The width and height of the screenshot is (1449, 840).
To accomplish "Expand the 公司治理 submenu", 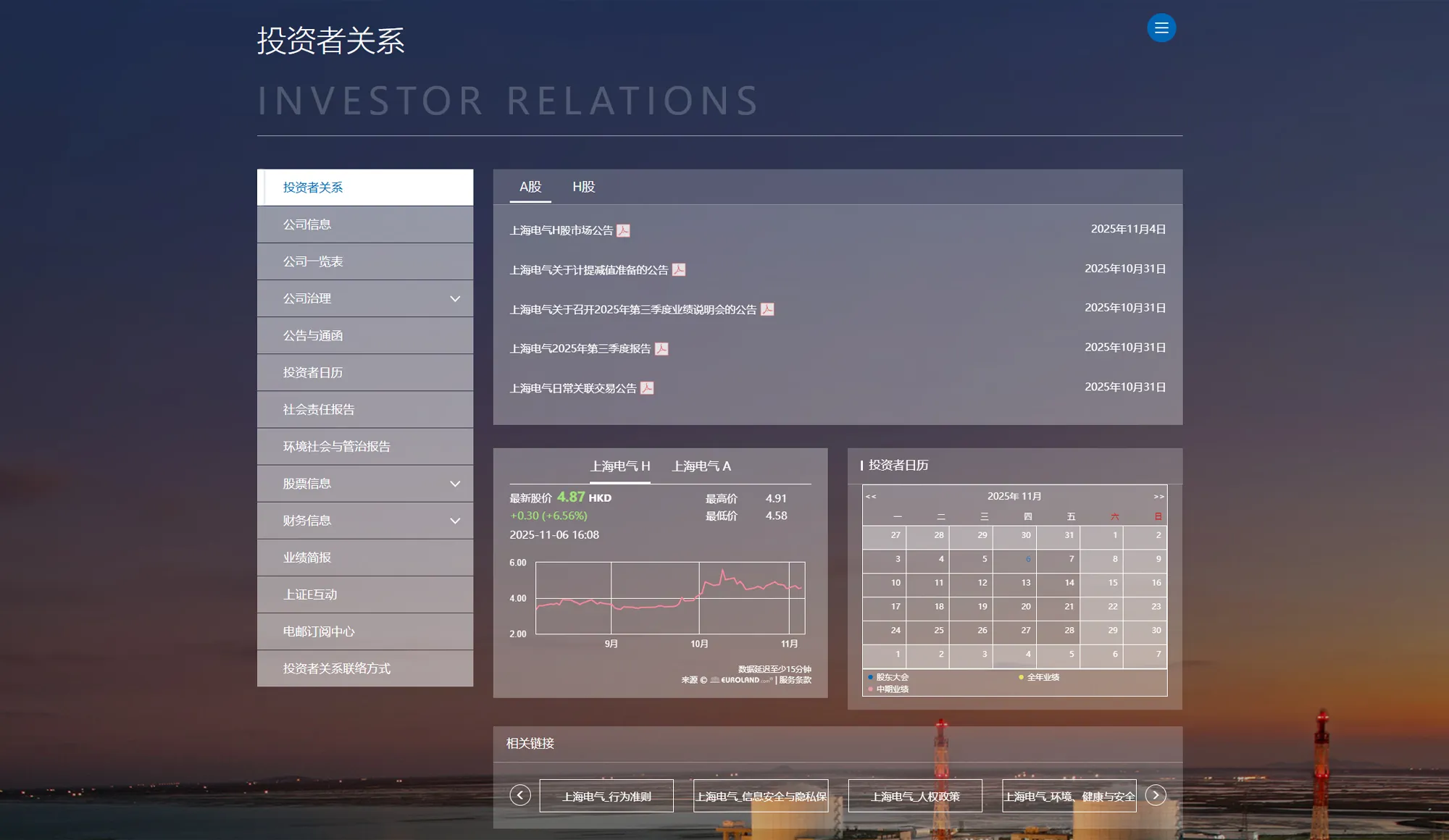I will 454,298.
